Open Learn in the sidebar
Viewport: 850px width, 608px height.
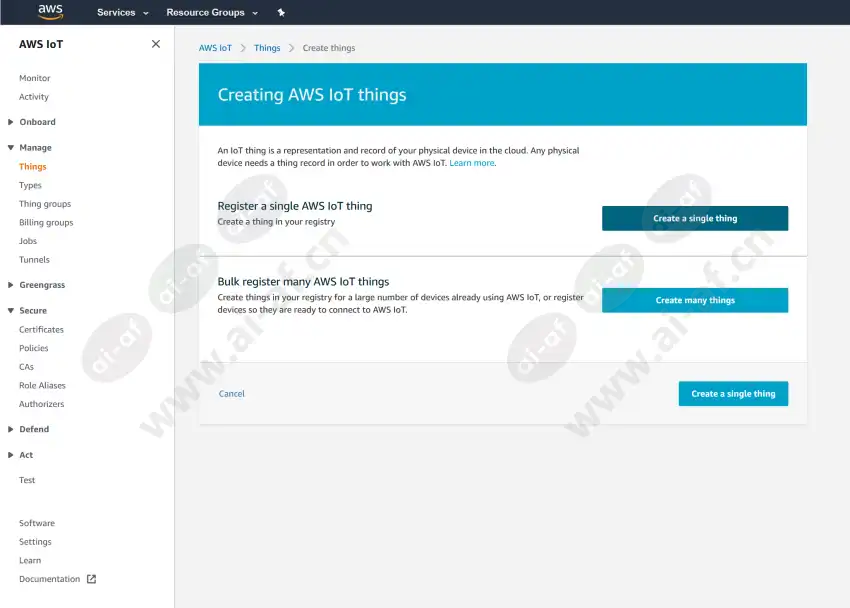[30, 560]
